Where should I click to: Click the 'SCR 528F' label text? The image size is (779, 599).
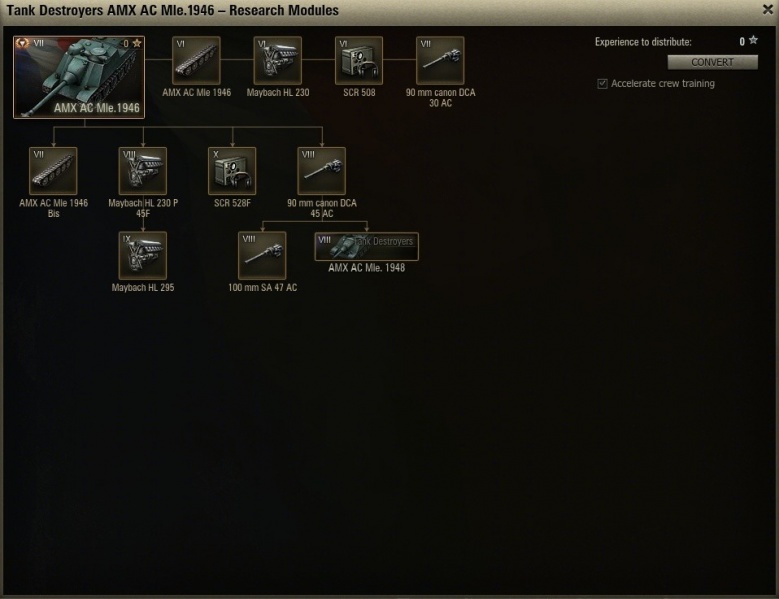[x=232, y=203]
